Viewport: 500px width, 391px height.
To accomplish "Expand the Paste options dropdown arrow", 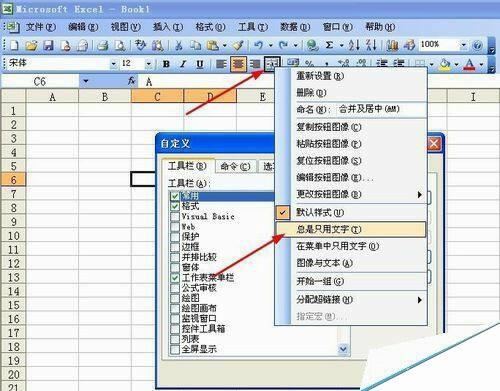I will coord(225,45).
